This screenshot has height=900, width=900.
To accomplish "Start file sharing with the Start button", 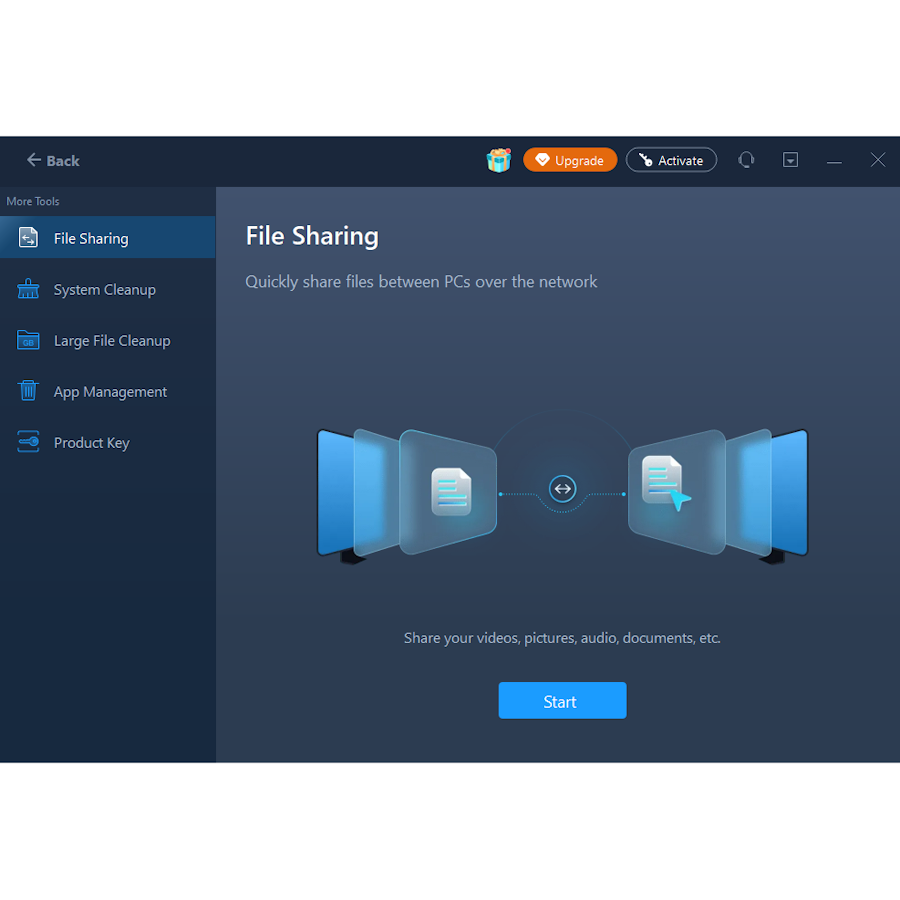I will click(x=562, y=701).
